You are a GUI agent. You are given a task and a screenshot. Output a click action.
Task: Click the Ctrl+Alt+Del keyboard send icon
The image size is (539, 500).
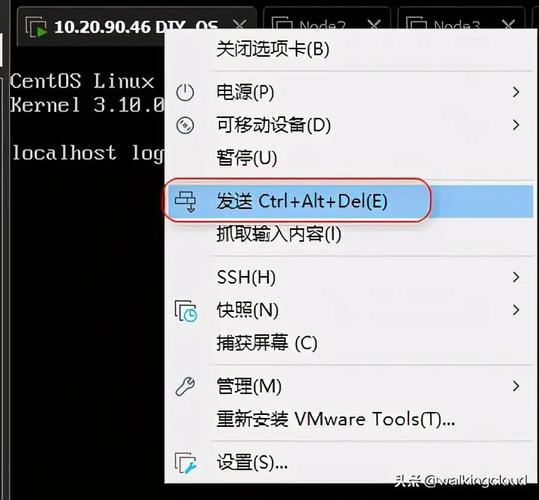click(185, 201)
